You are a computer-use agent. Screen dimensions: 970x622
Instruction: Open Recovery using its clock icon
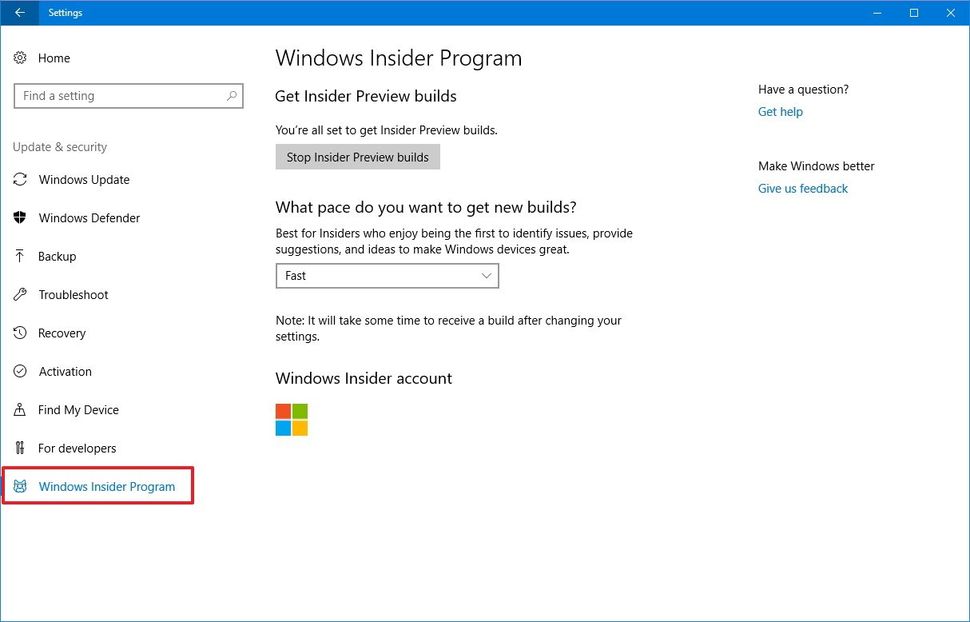coord(21,333)
